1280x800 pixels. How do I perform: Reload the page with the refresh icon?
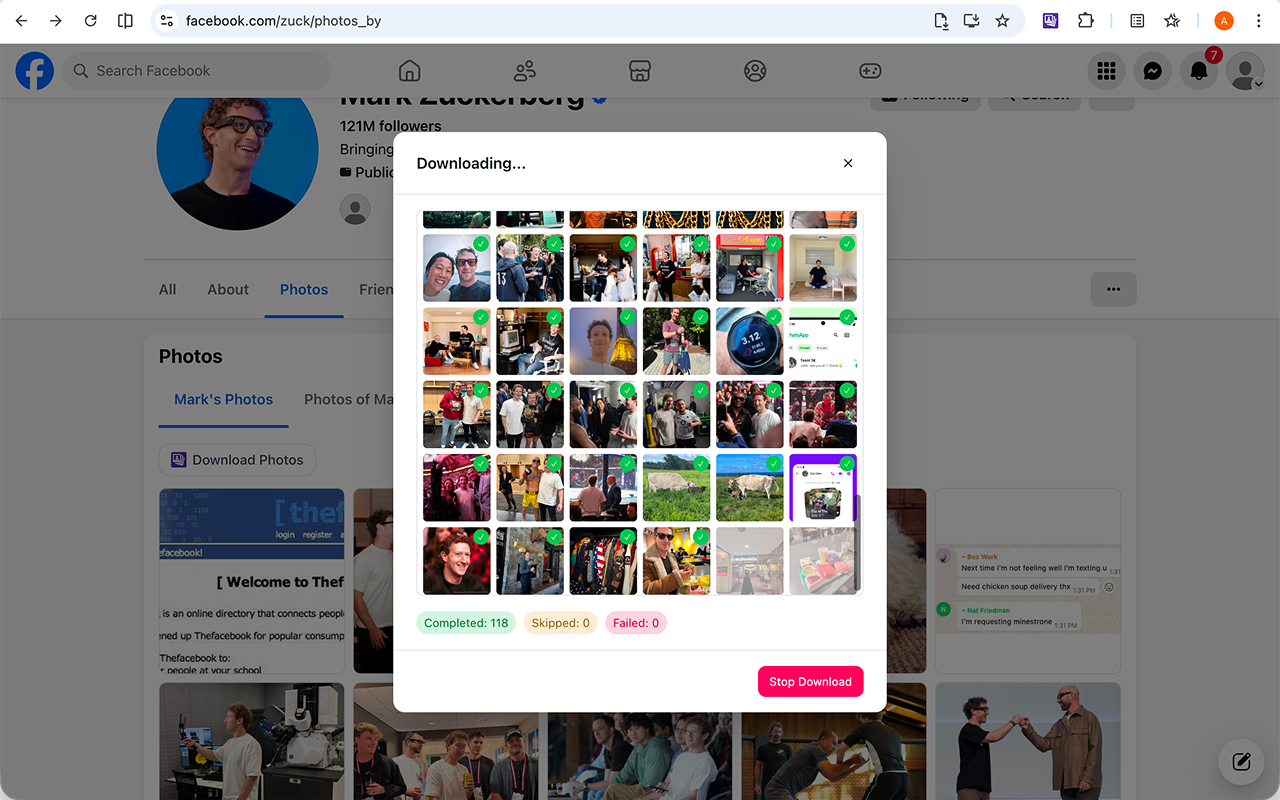click(x=91, y=20)
